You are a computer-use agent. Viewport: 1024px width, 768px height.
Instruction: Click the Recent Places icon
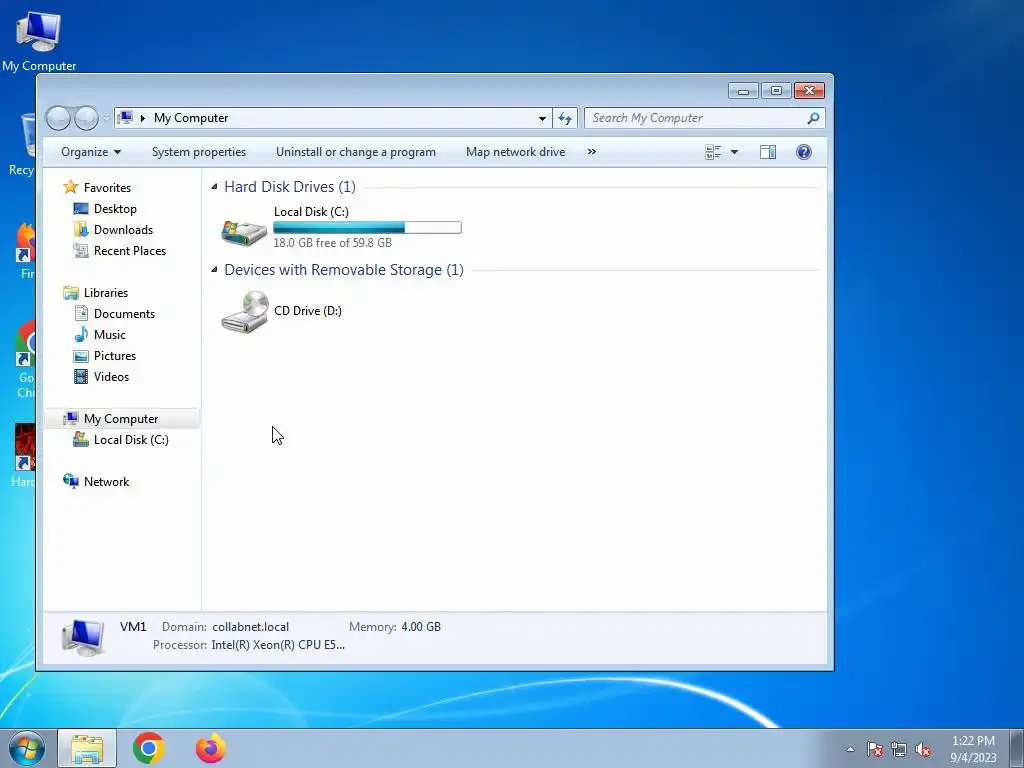(x=81, y=251)
